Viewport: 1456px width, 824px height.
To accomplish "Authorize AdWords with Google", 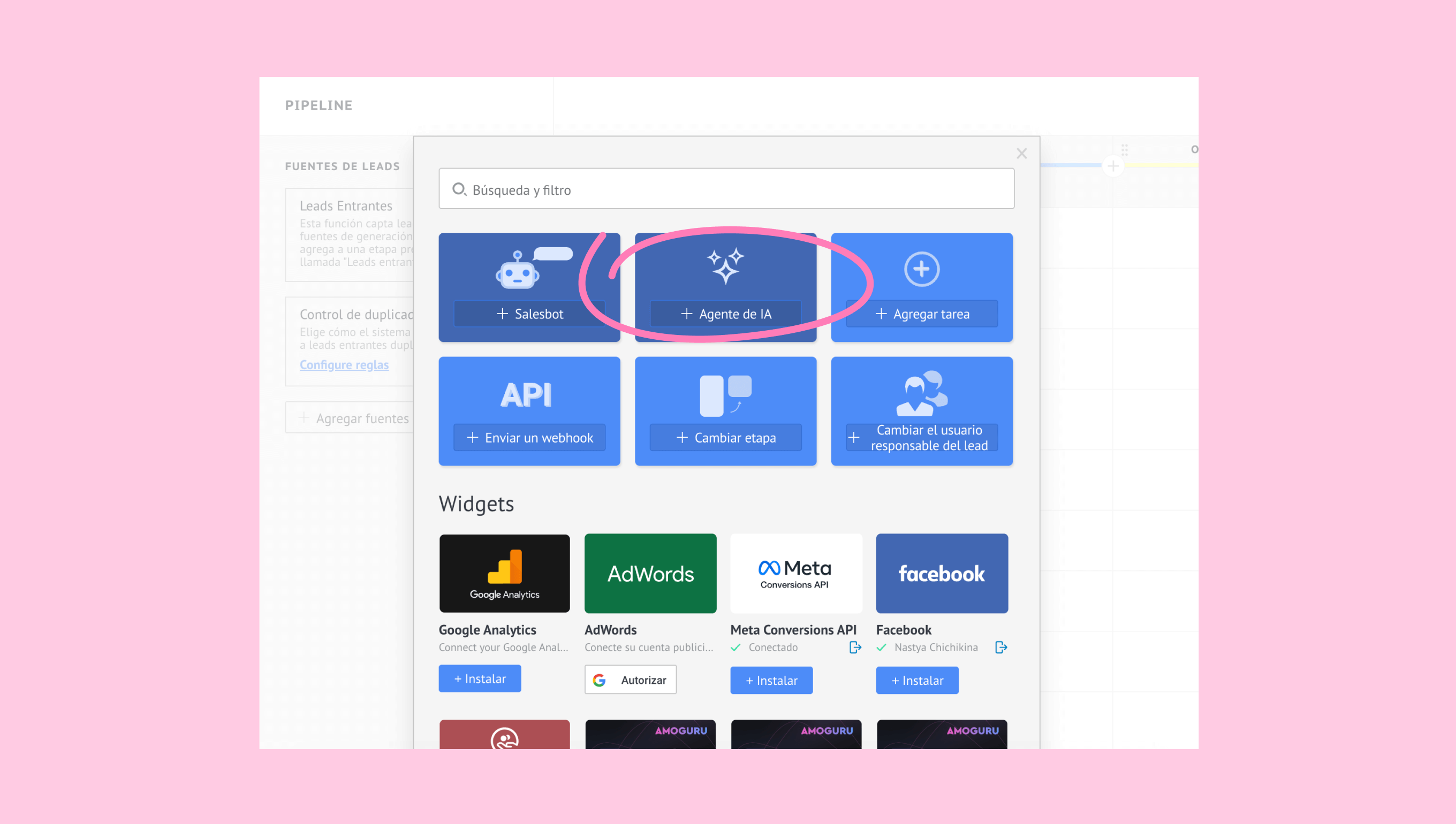I will [630, 680].
